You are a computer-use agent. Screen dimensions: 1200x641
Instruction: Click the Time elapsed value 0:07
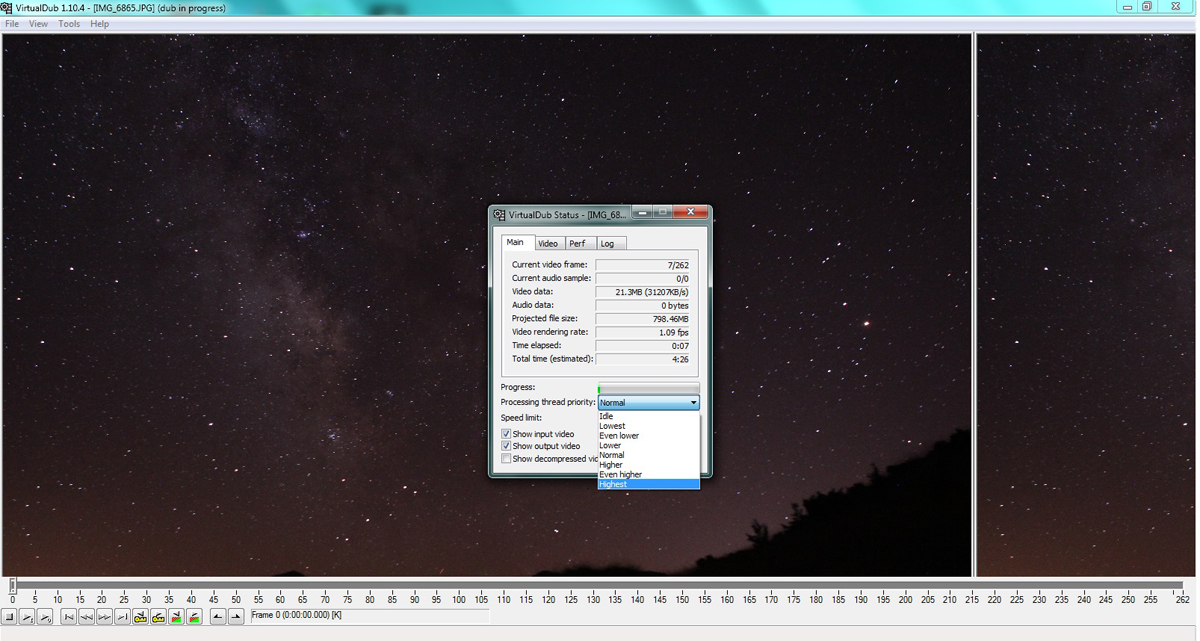pyautogui.click(x=643, y=346)
